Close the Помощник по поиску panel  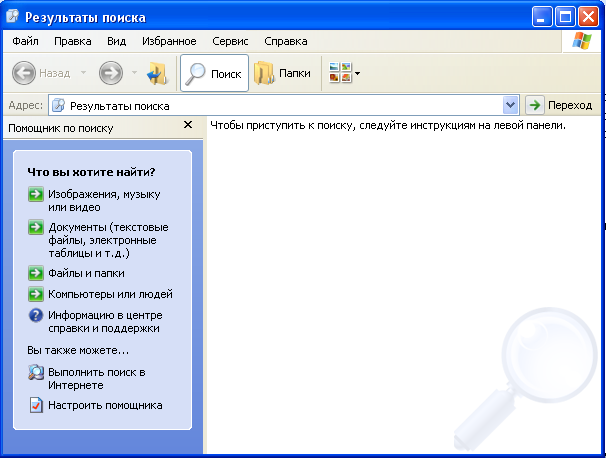coord(188,124)
